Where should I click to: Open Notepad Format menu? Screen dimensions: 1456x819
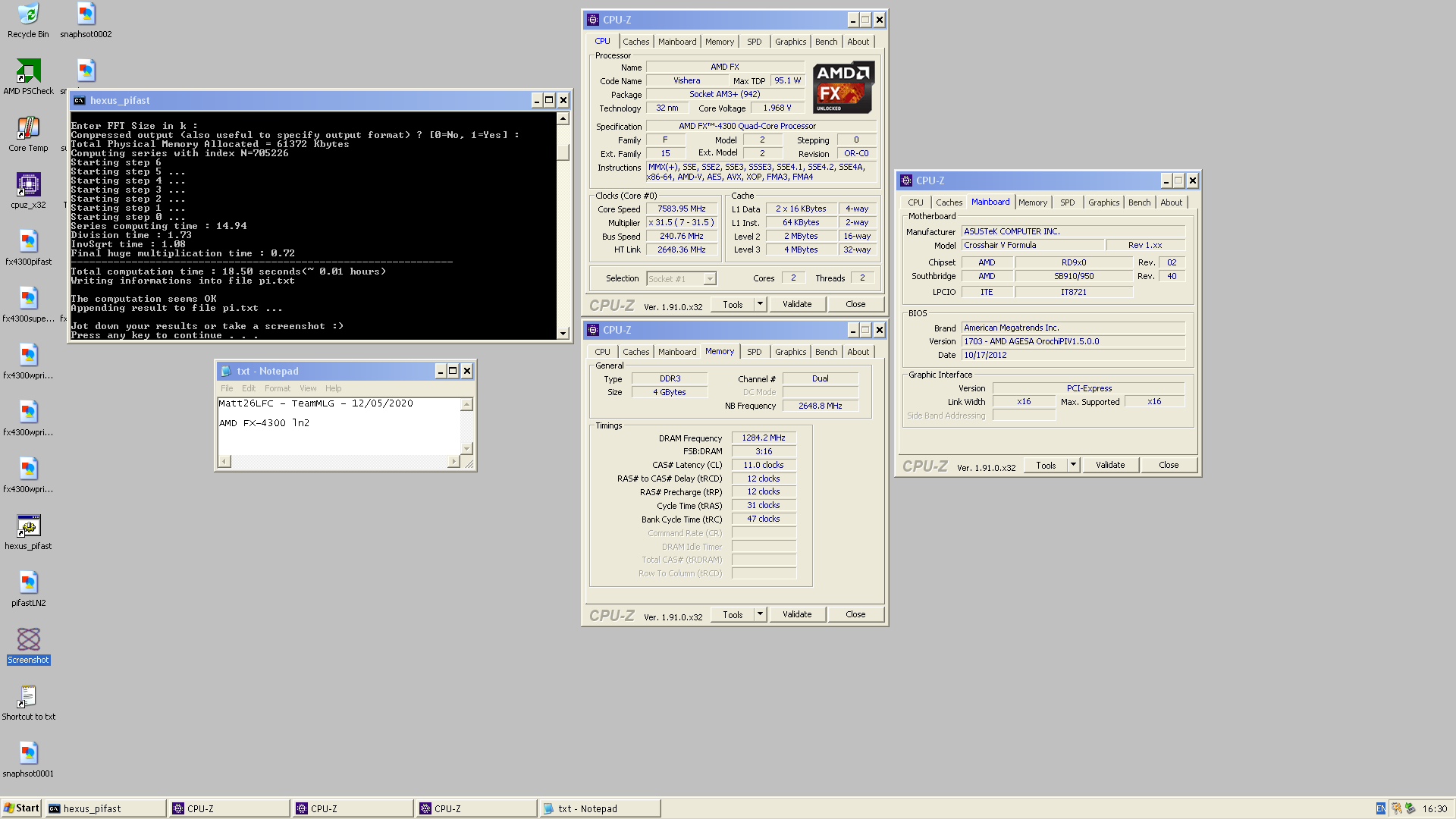click(x=278, y=388)
